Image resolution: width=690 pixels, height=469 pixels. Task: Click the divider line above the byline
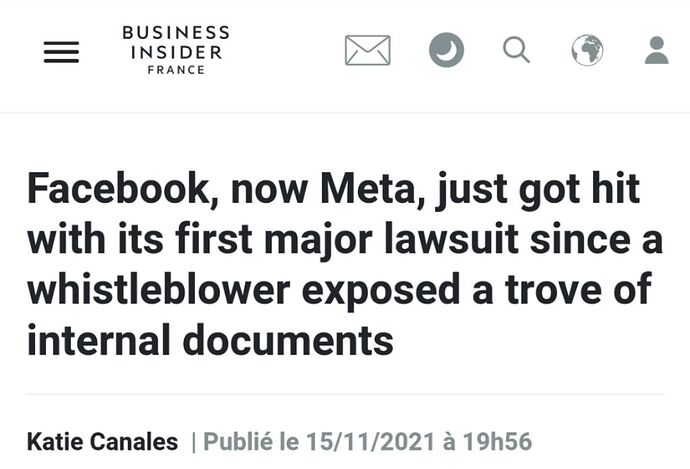[x=345, y=394]
